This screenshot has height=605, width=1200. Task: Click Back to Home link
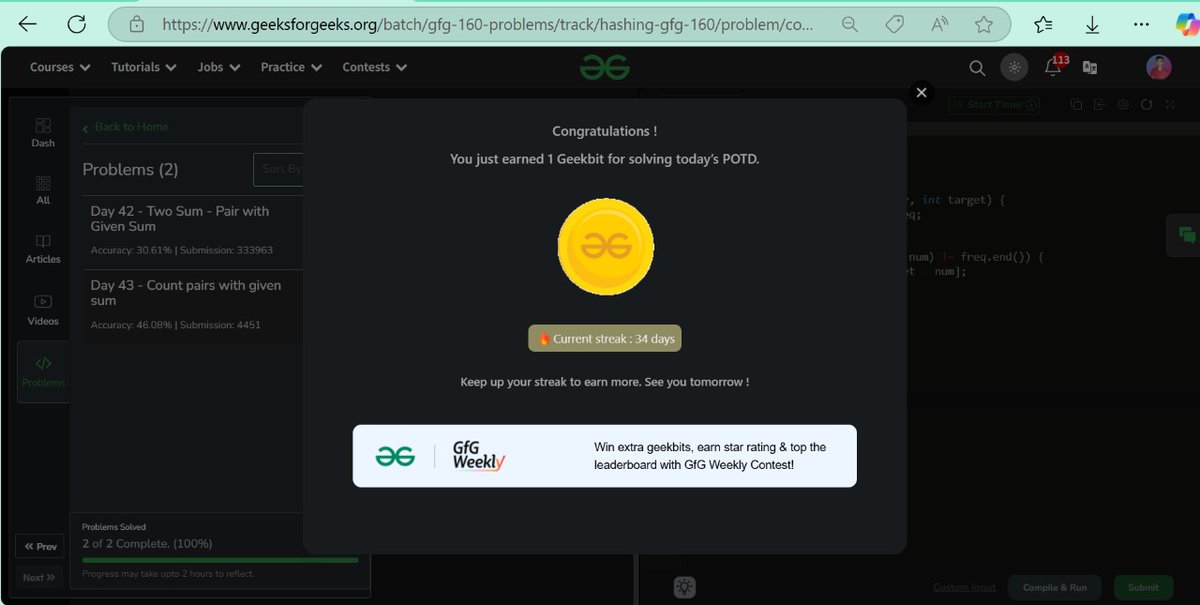point(125,127)
